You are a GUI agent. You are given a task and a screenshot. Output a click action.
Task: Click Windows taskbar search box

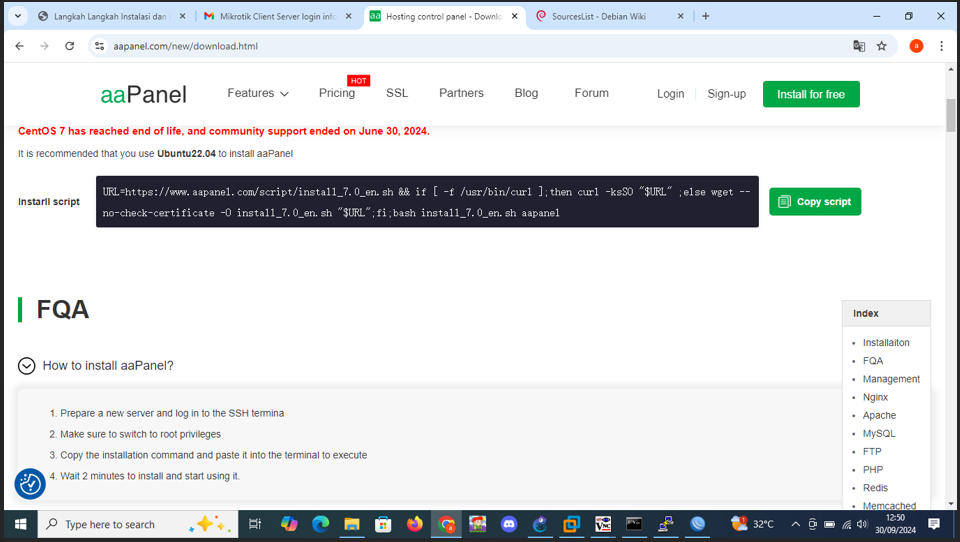click(138, 524)
